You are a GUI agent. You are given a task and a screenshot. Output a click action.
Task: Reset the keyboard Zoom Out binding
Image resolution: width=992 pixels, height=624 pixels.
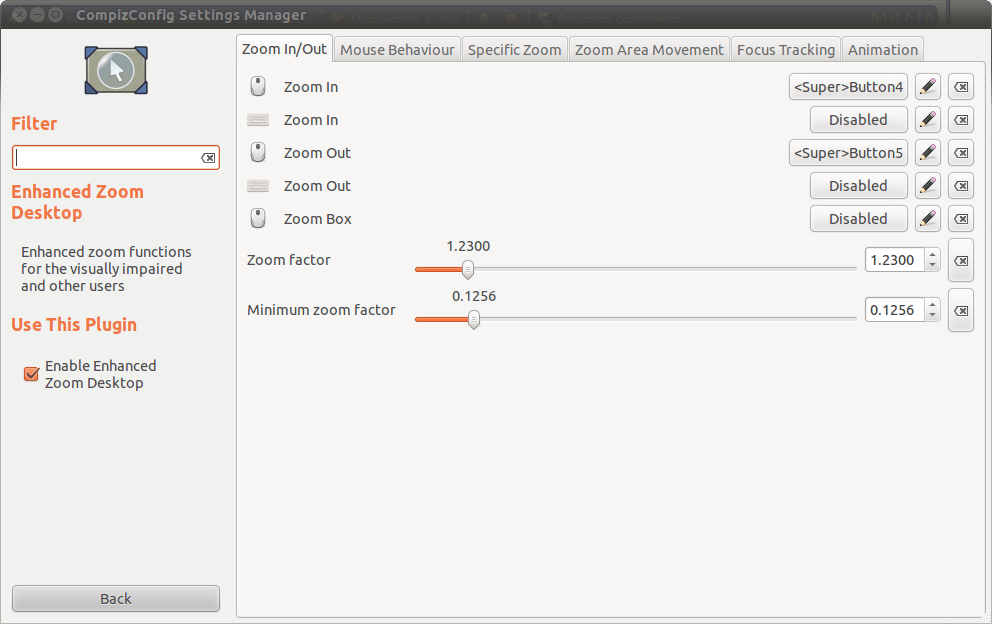960,185
